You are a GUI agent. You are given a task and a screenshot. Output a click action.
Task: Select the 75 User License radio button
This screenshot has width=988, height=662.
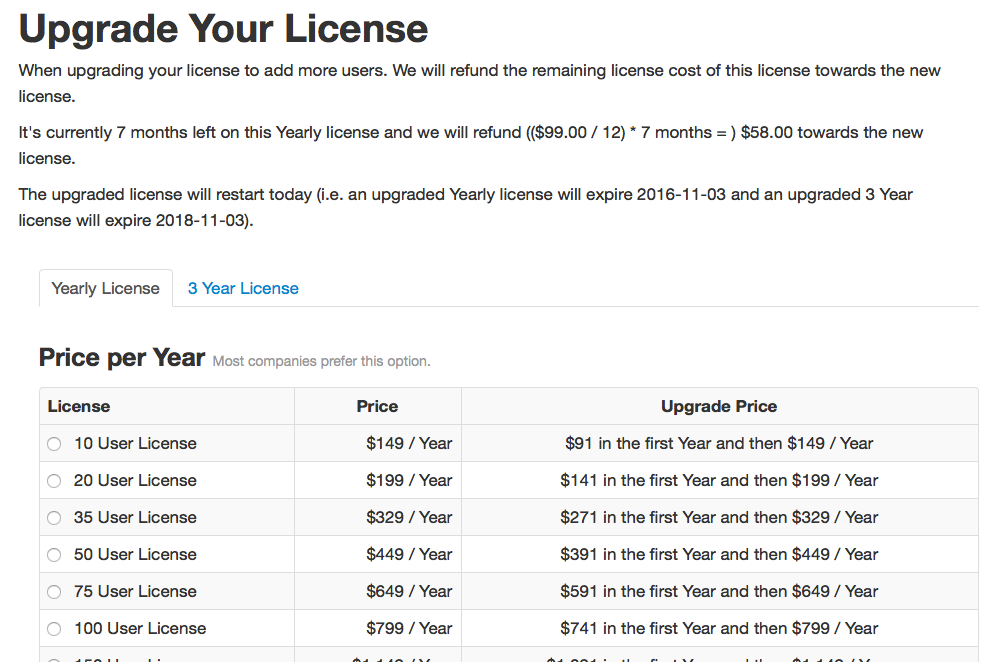click(54, 591)
